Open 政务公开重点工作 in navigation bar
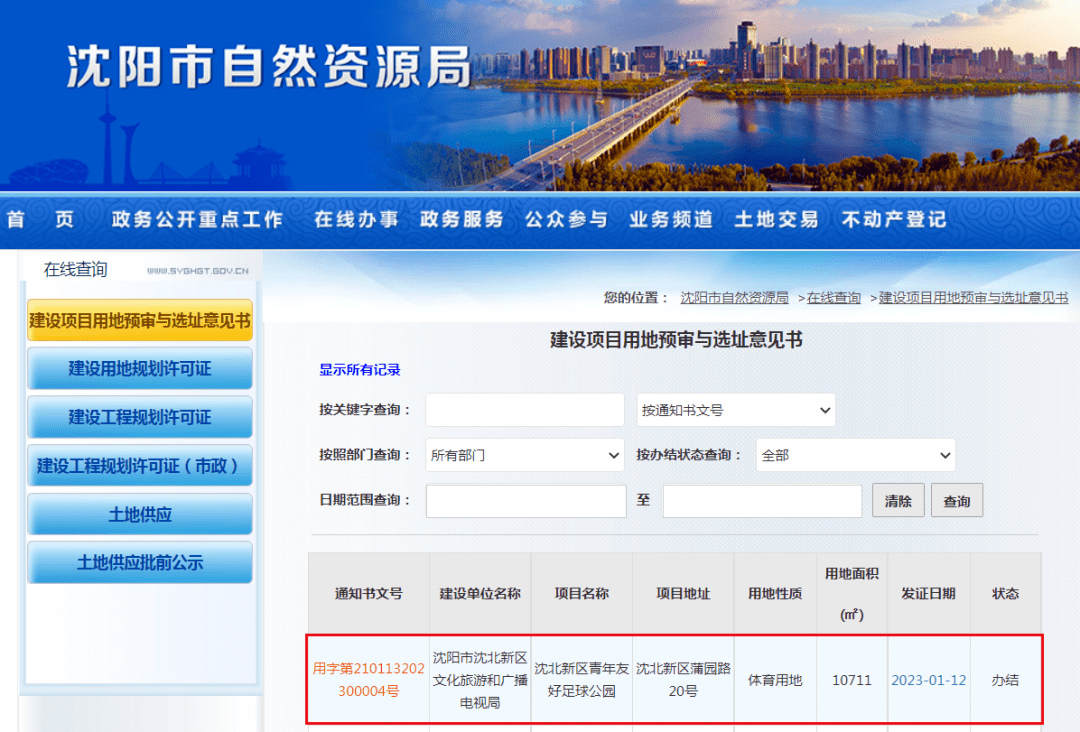The image size is (1080, 732). [x=197, y=219]
